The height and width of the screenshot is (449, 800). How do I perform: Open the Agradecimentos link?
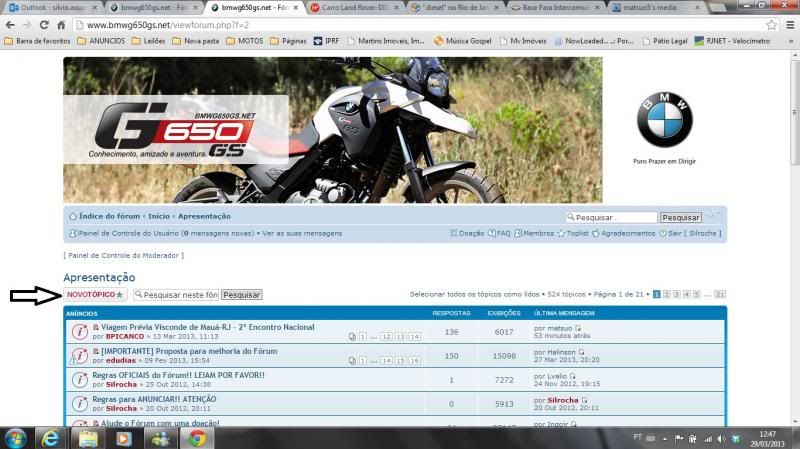(x=623, y=233)
